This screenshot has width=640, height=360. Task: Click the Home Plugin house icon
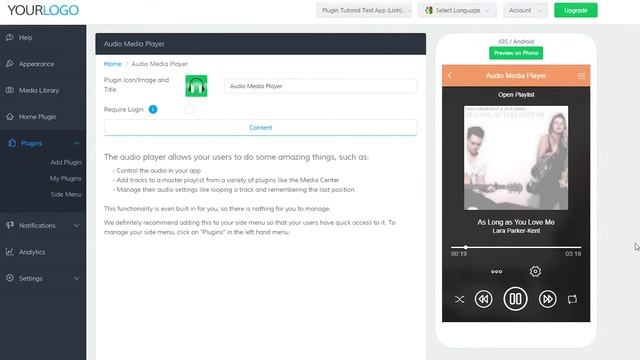(10, 117)
